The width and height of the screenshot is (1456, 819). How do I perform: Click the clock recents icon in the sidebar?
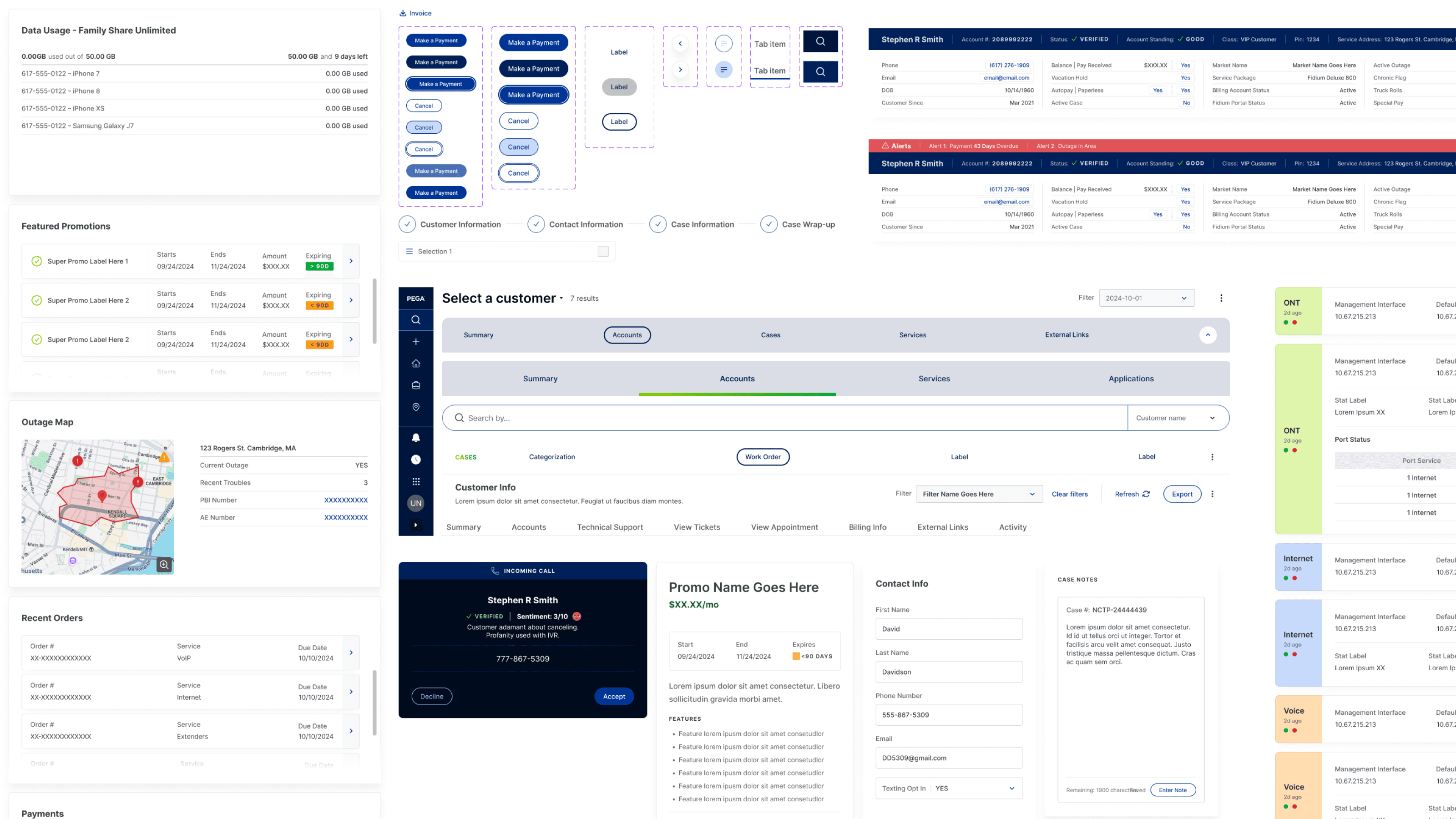[415, 460]
